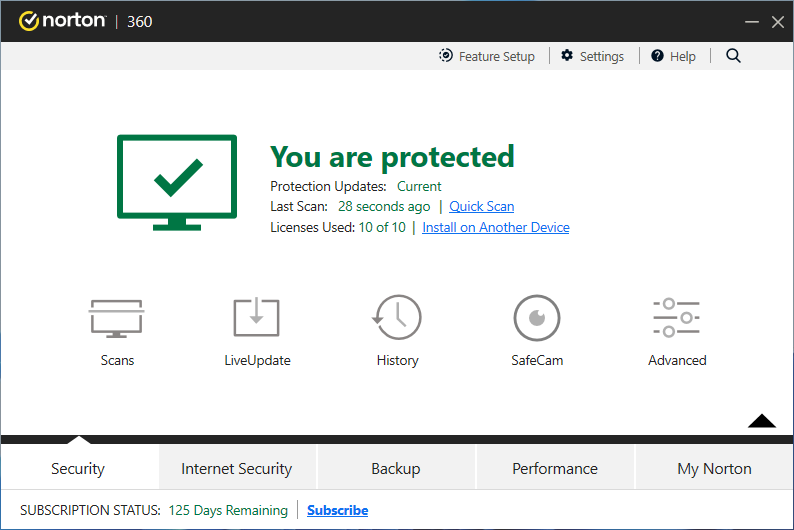Switch to the Internet Security tab

pyautogui.click(x=237, y=468)
